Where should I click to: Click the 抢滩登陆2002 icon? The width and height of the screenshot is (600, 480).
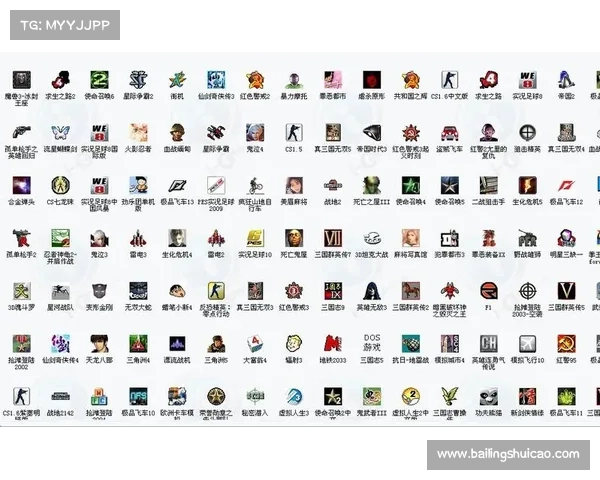pos(22,344)
